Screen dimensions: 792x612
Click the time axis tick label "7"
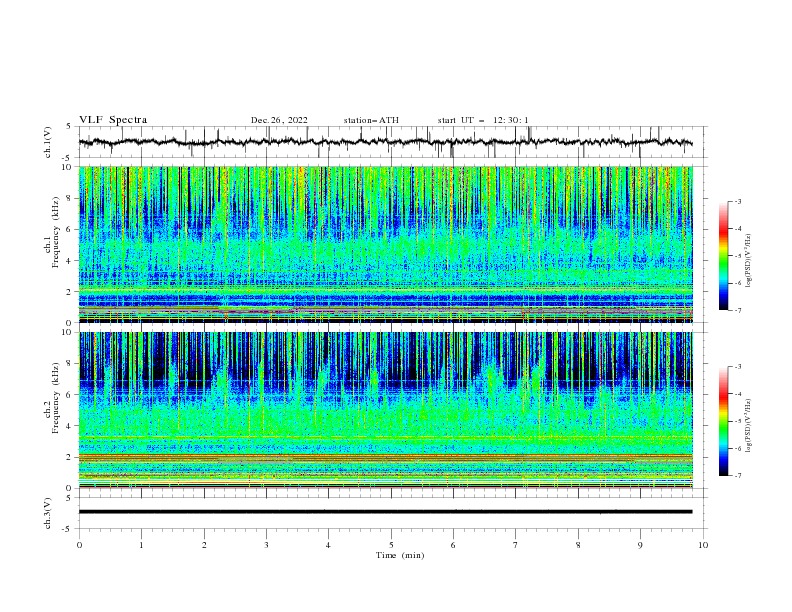pos(516,545)
